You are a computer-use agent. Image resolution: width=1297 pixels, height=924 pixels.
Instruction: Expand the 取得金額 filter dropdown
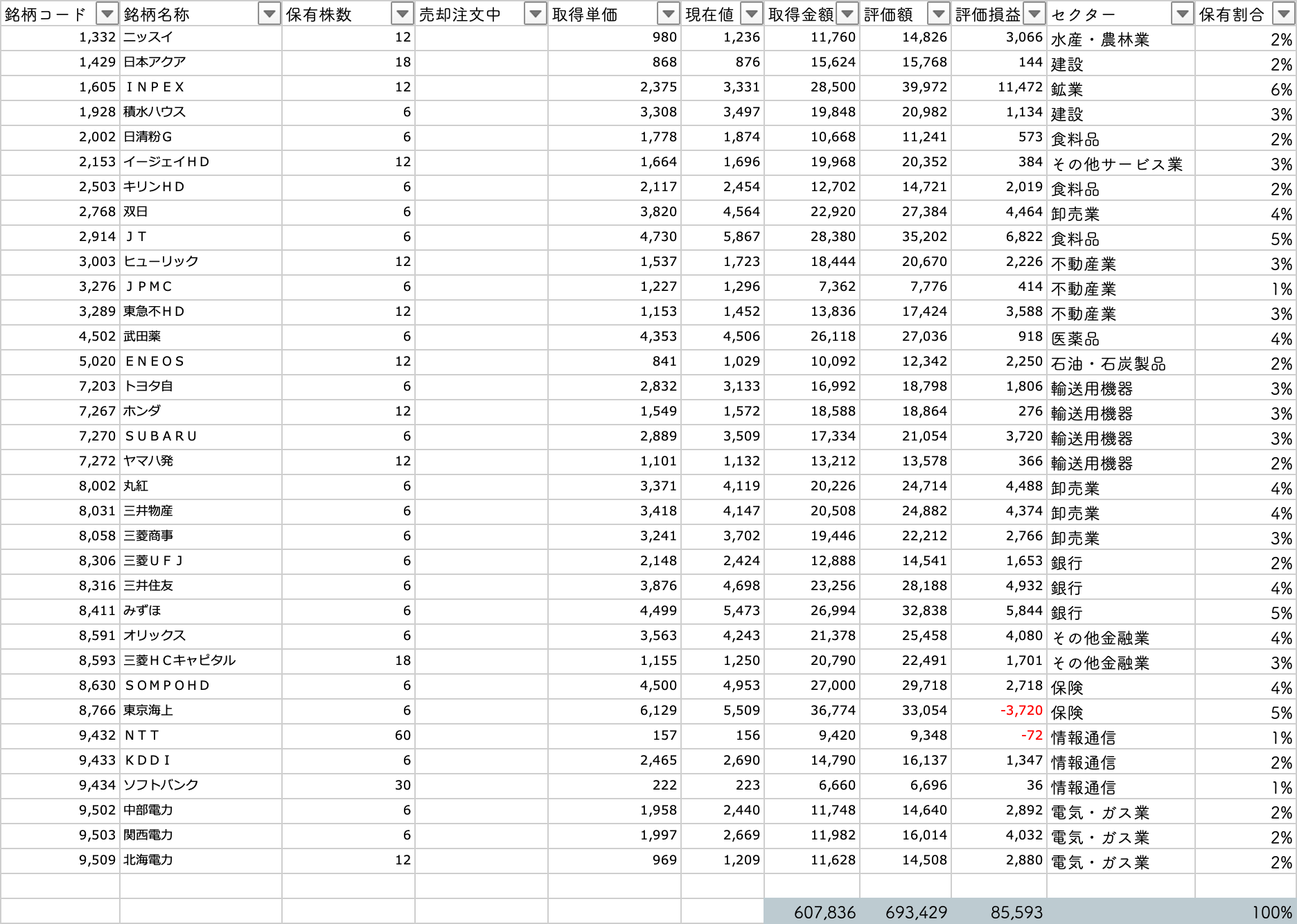pyautogui.click(x=847, y=14)
